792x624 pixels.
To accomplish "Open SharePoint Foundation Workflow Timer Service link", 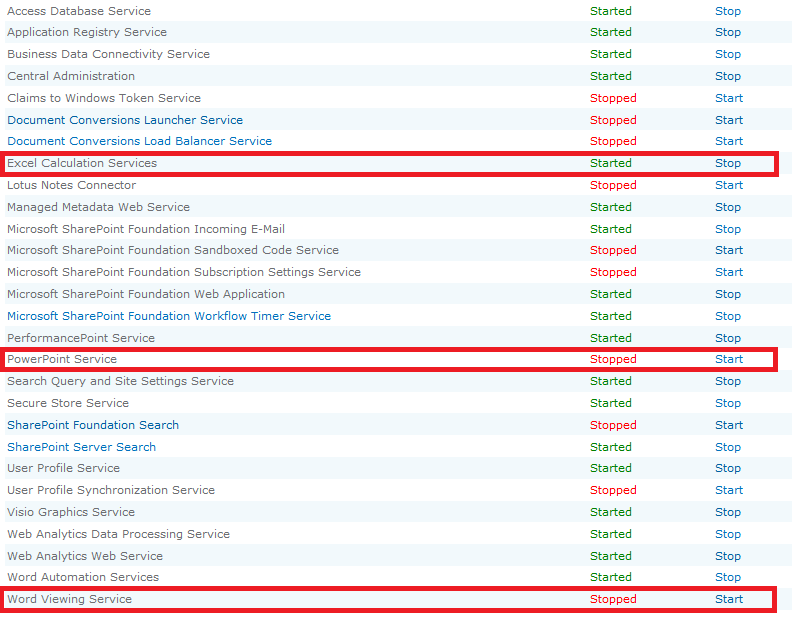I will click(x=169, y=316).
